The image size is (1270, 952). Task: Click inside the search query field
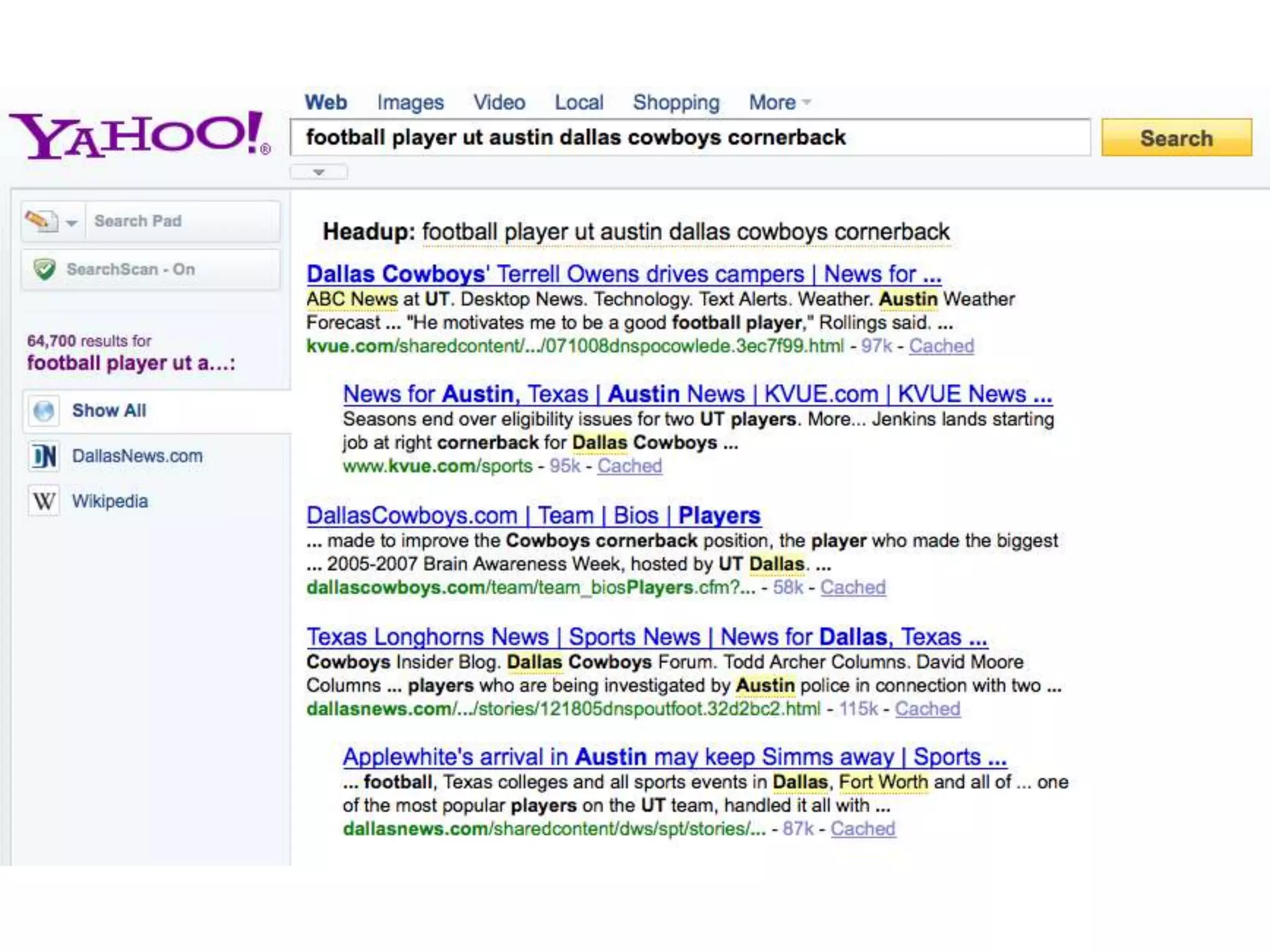688,138
